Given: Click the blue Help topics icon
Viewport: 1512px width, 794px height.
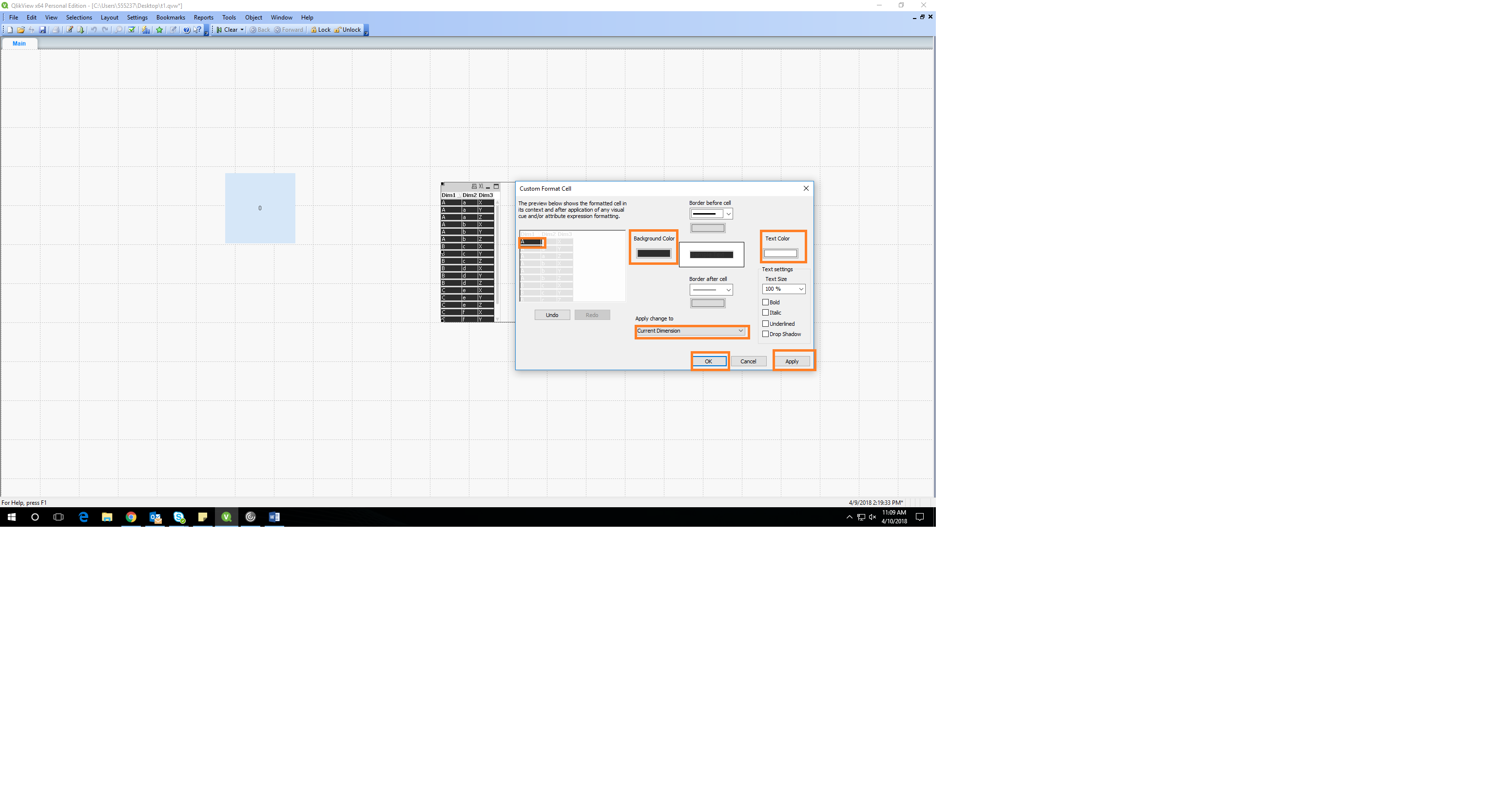Looking at the screenshot, I should point(187,29).
